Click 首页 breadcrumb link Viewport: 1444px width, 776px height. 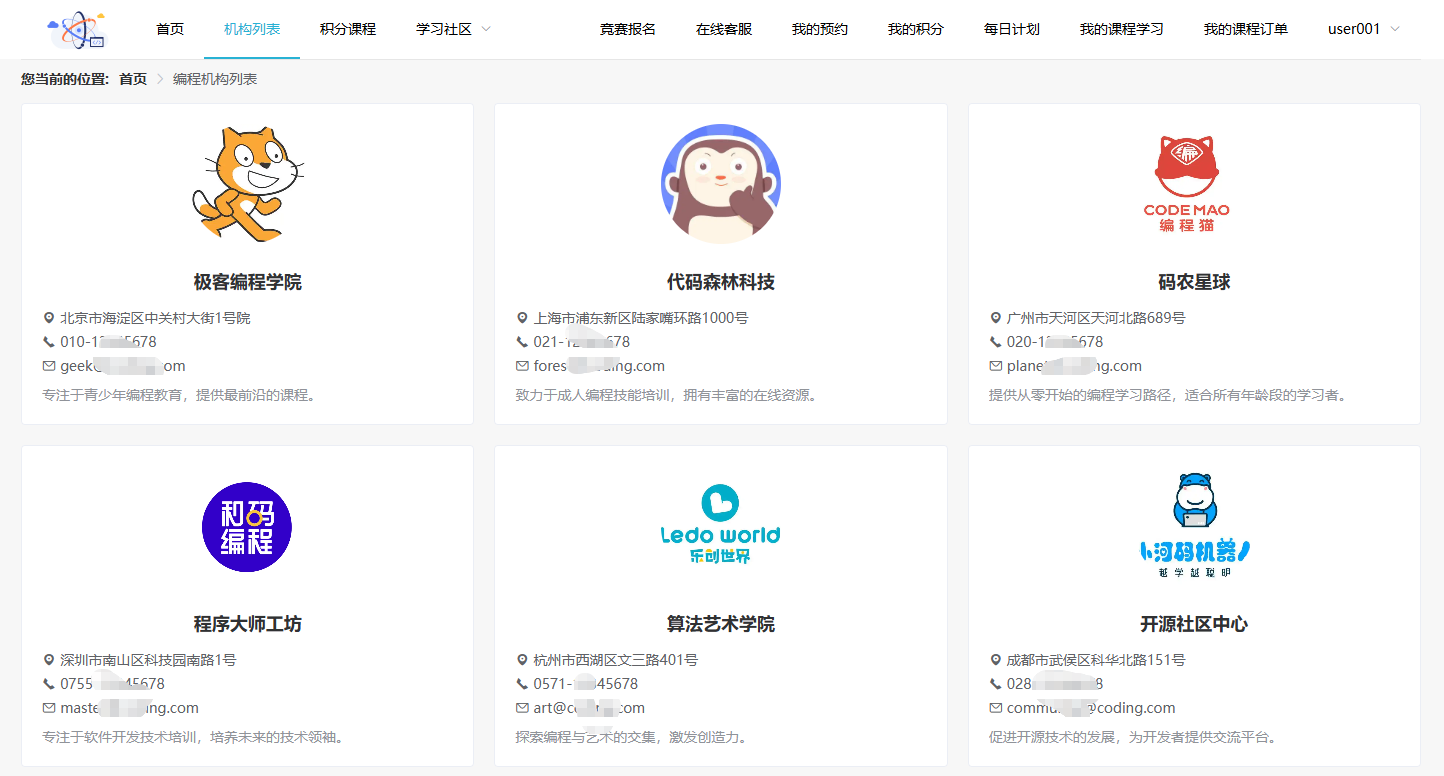[133, 79]
